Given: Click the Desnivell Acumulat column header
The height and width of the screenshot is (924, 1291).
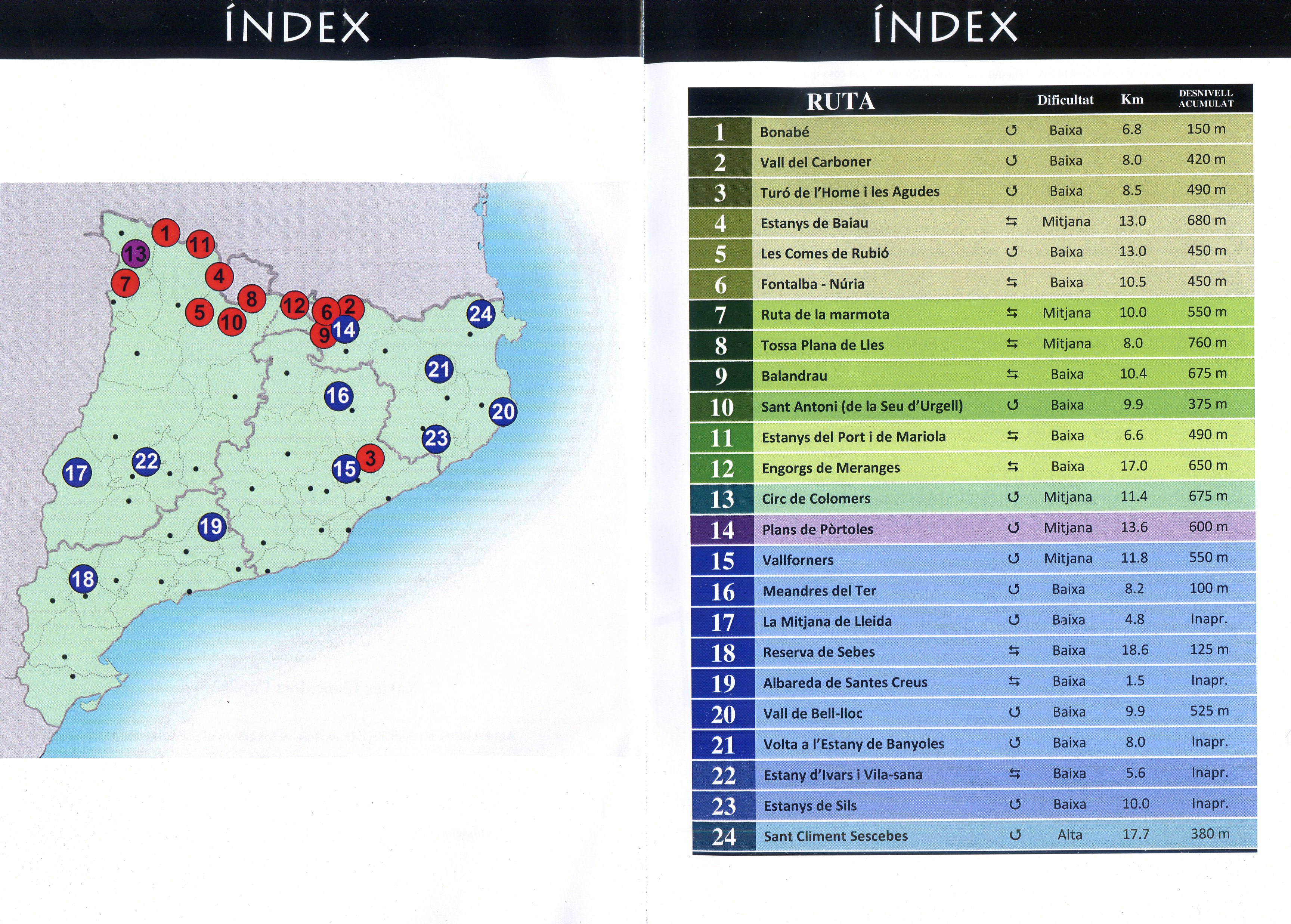Looking at the screenshot, I should pyautogui.click(x=1206, y=98).
